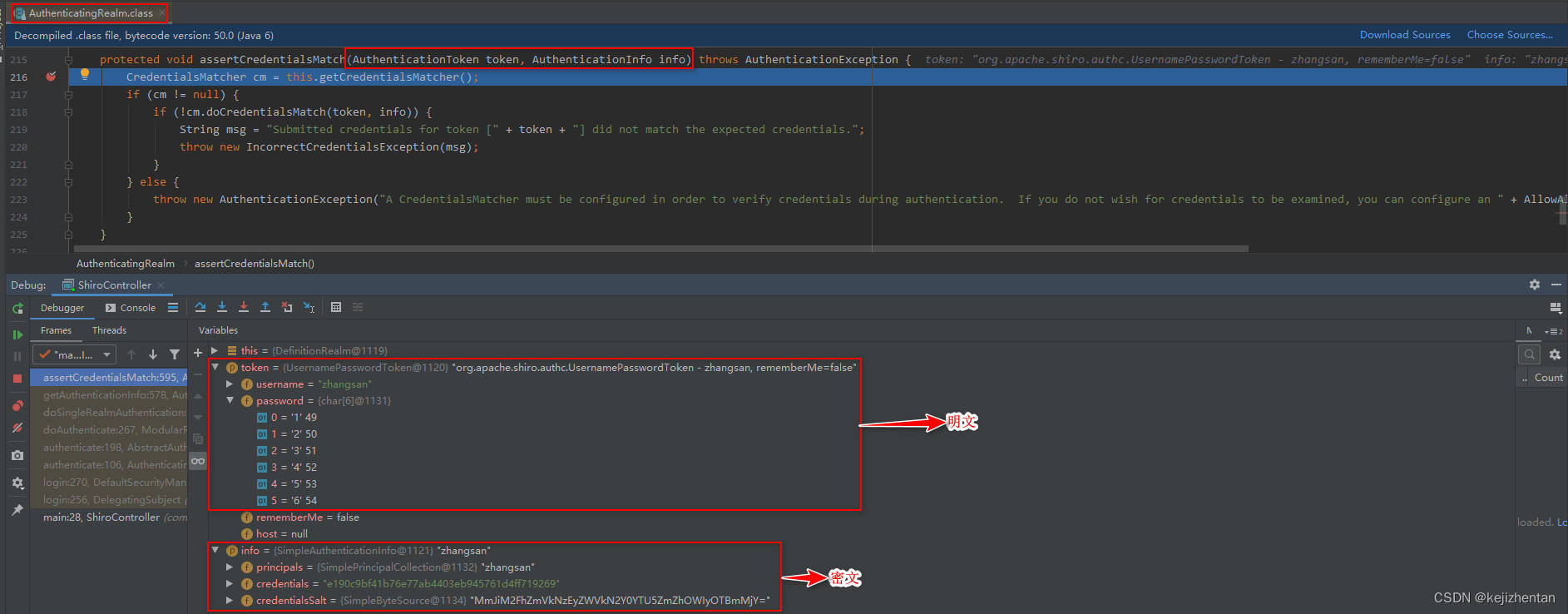Click assertCredentialsMatch() in the breadcrumb
1568x614 pixels.
pos(255,264)
